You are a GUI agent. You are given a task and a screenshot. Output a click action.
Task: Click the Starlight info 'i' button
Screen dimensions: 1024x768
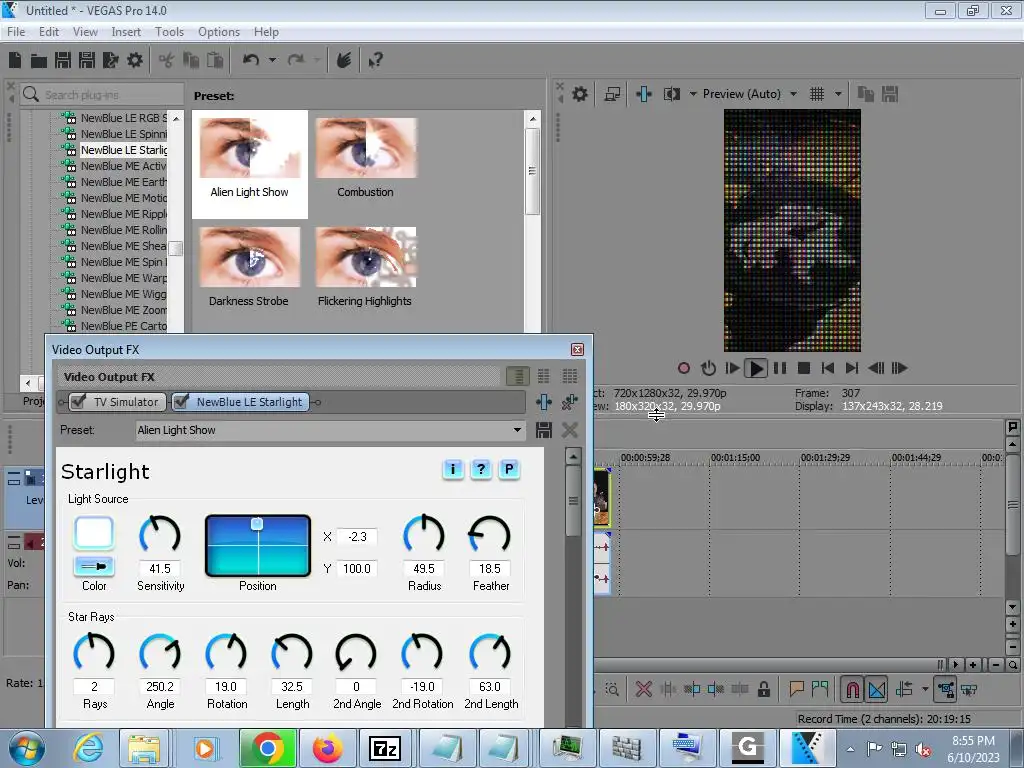(453, 469)
